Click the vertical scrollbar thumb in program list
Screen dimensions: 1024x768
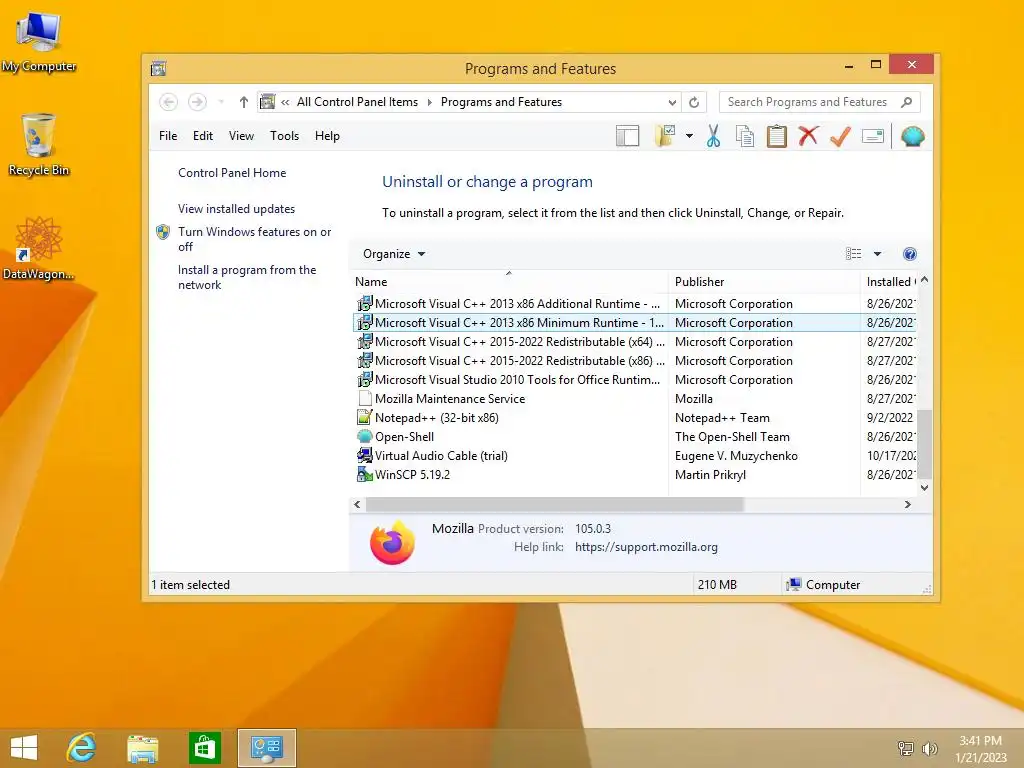924,444
